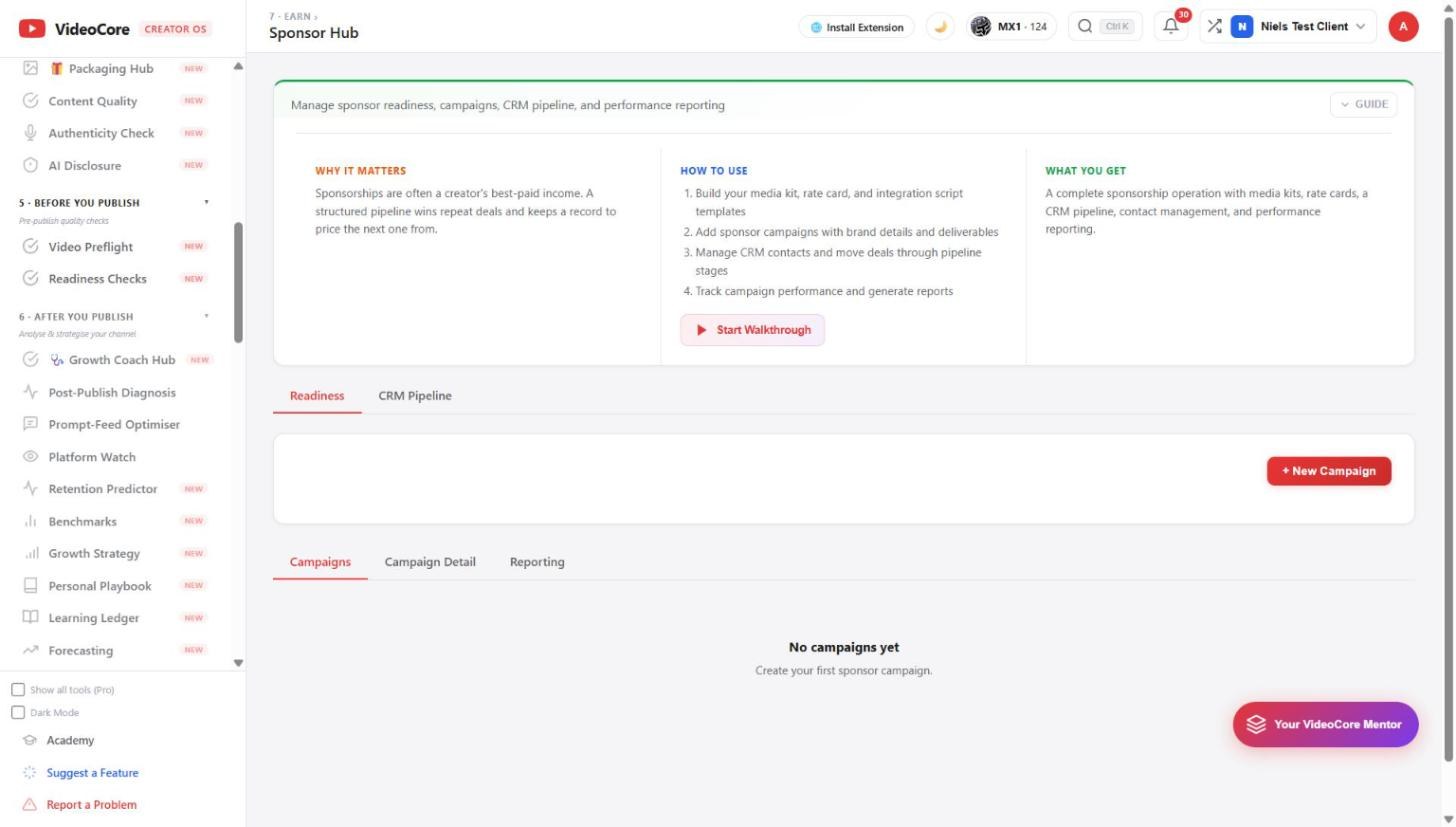The height and width of the screenshot is (827, 1456).
Task: Open the red user avatar A
Action: click(1403, 27)
